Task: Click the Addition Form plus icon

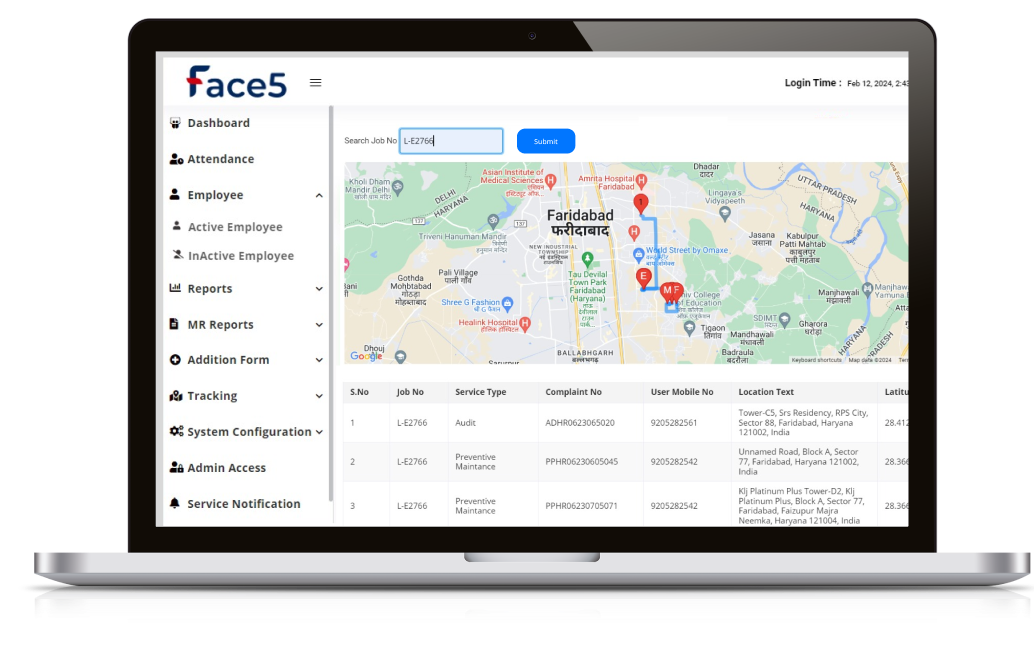Action: click(176, 360)
